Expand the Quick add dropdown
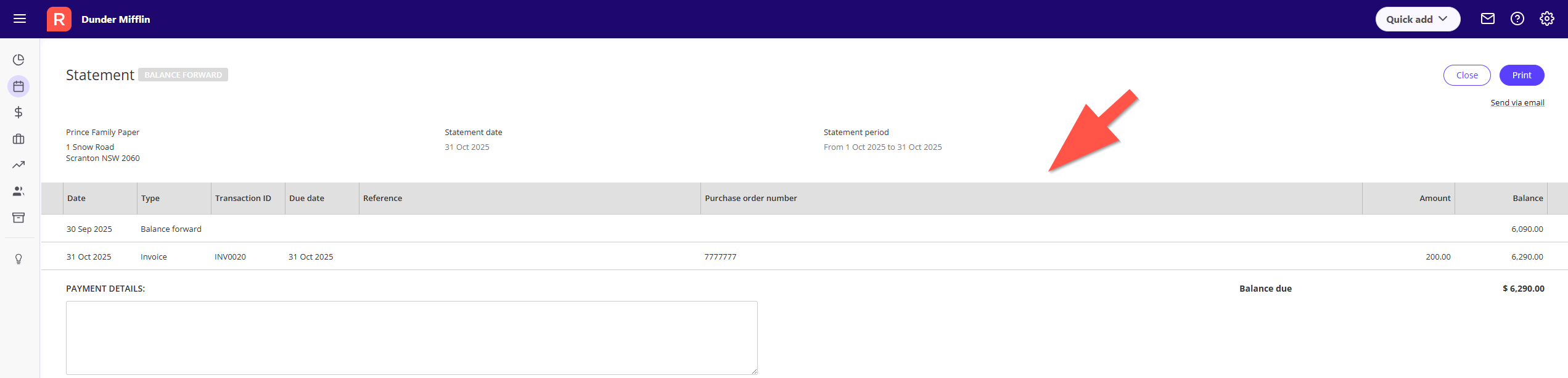The image size is (1568, 378). tap(1418, 19)
